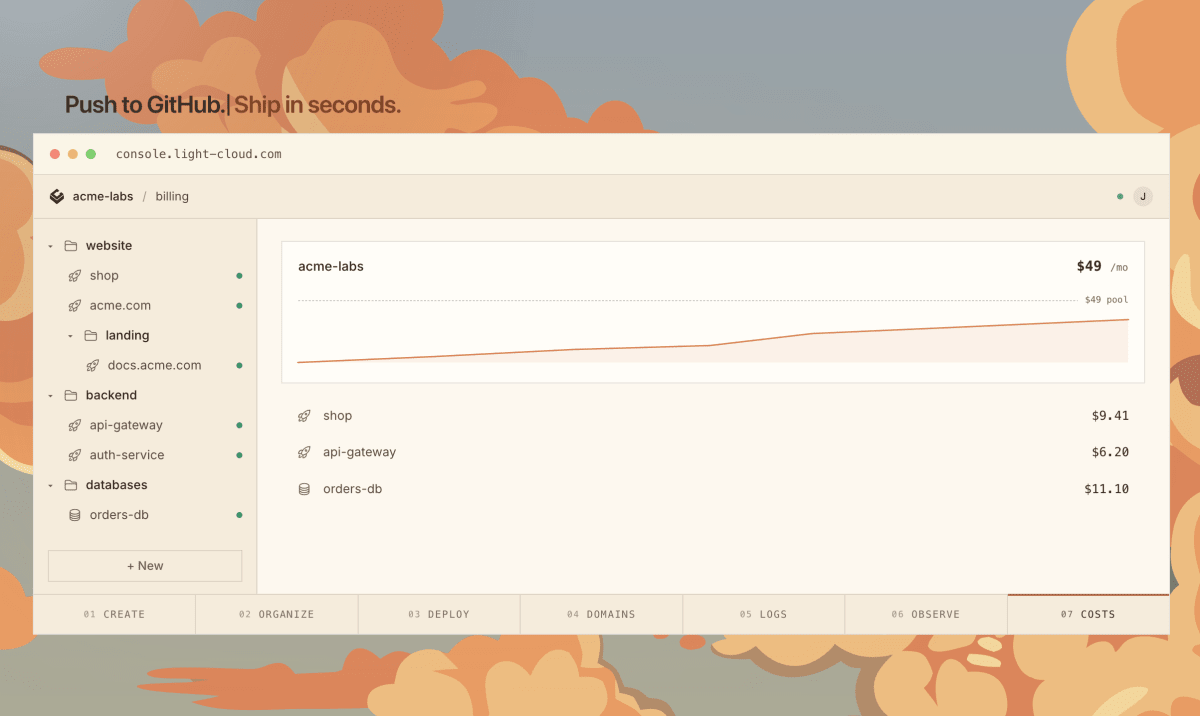Screen dimensions: 1200x716
Task: Click the backend folder label
Action: click(111, 396)
